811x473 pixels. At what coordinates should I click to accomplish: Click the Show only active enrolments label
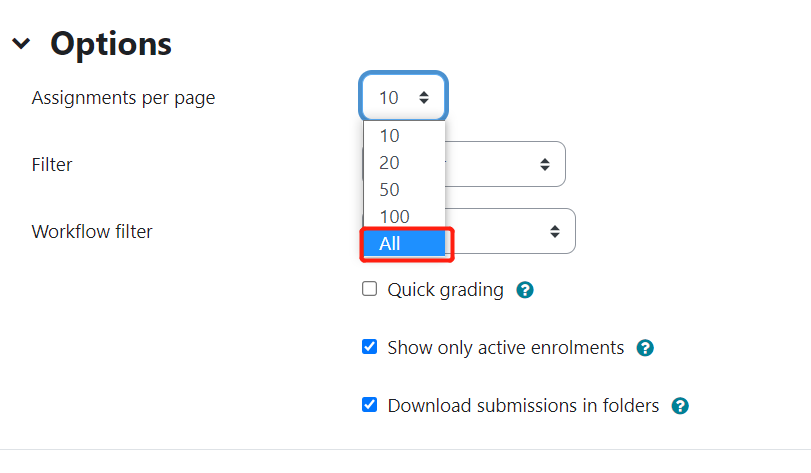click(505, 348)
